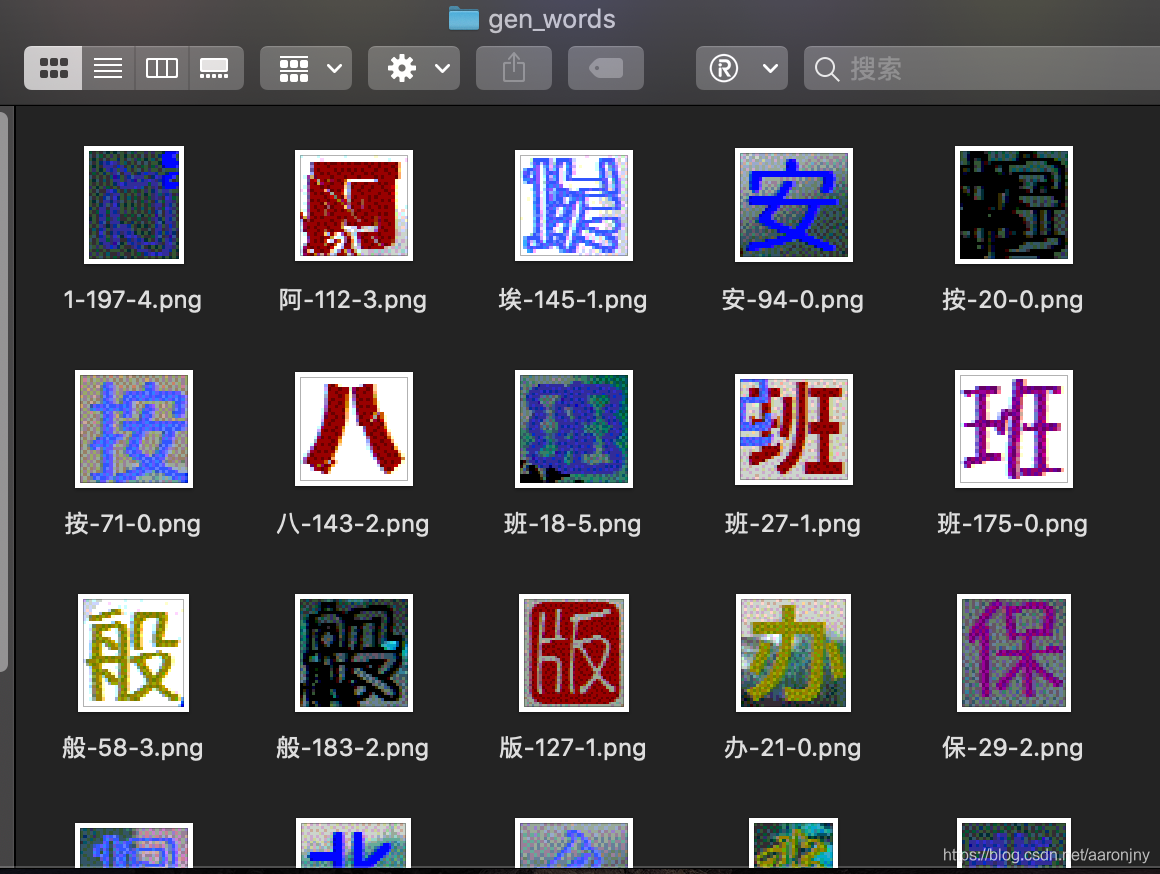Switch to icon view mode
This screenshot has width=1160, height=874.
tap(53, 68)
